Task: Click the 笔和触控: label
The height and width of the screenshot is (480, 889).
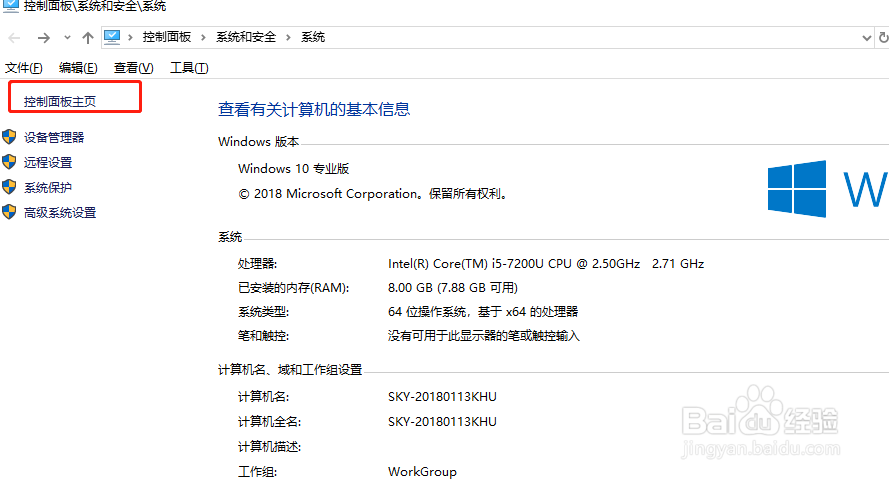Action: click(264, 336)
